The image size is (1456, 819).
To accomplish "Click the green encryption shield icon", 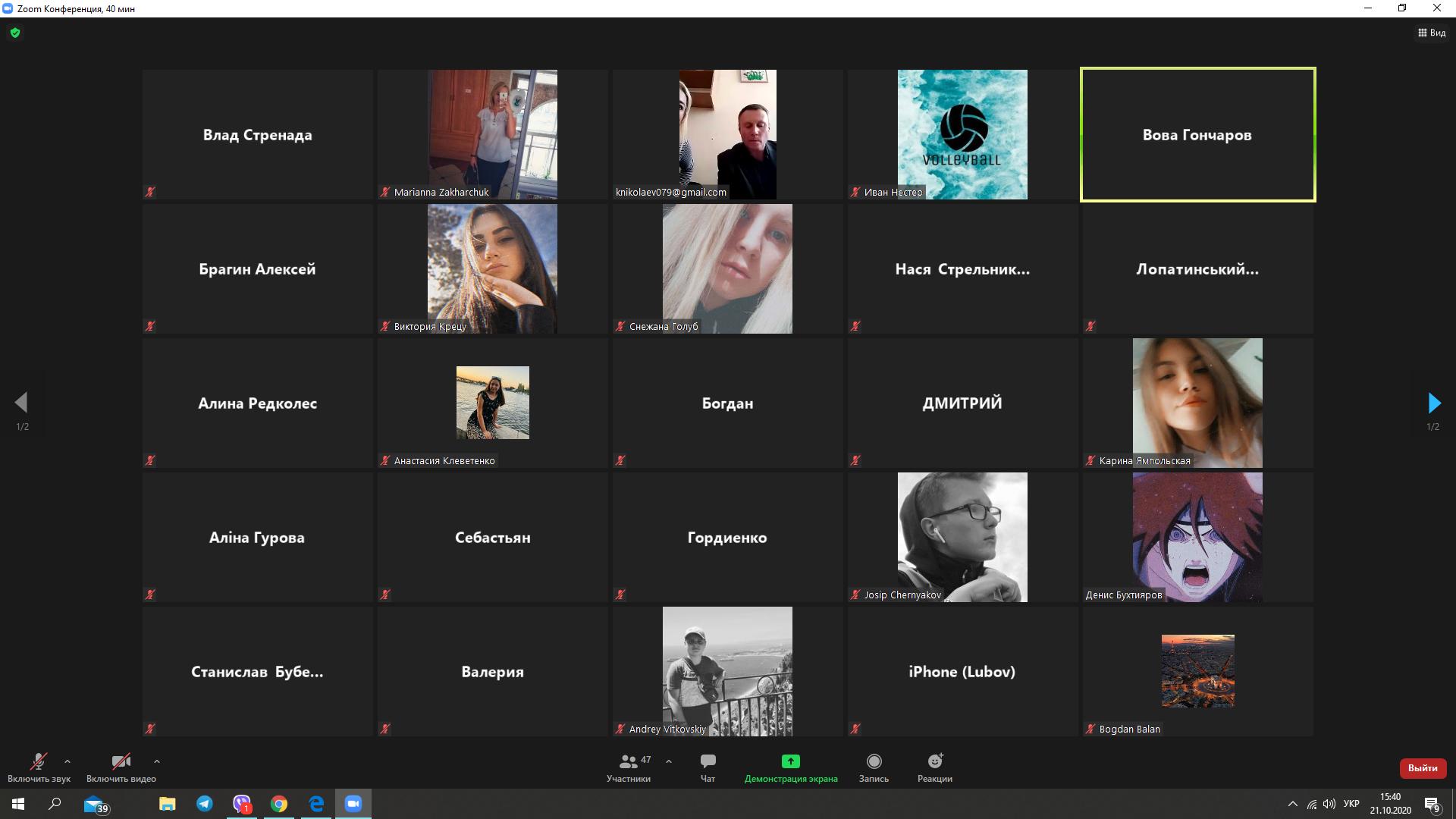I will (15, 33).
